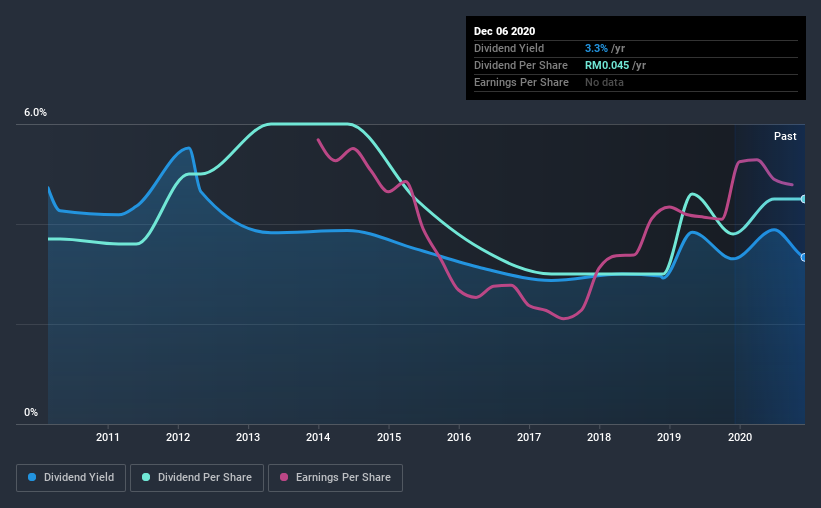The height and width of the screenshot is (508, 821).
Task: Click the Dividend Yield tooltip row label
Action: click(x=509, y=48)
